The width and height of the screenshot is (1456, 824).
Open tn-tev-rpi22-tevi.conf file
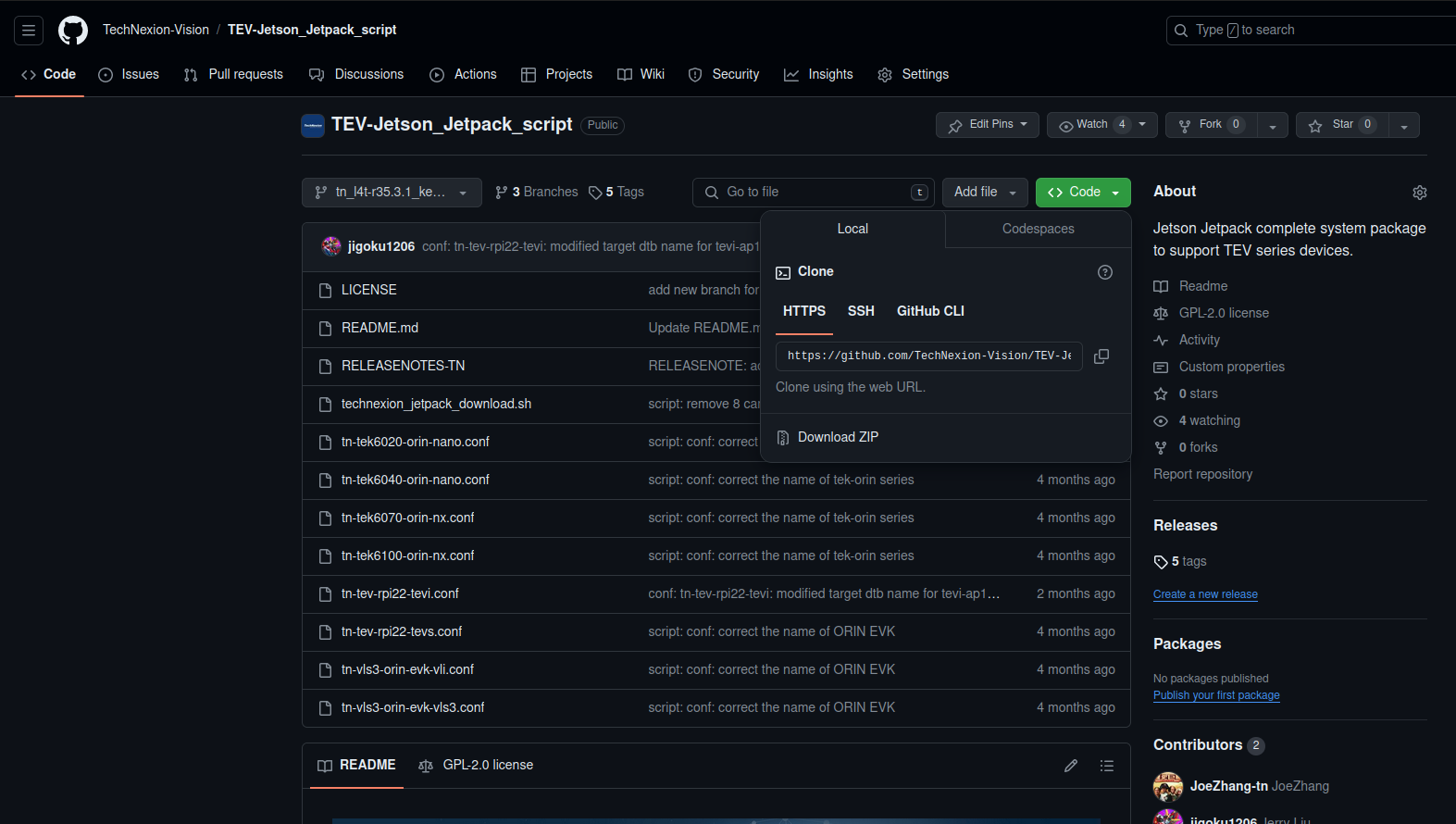pyautogui.click(x=400, y=594)
